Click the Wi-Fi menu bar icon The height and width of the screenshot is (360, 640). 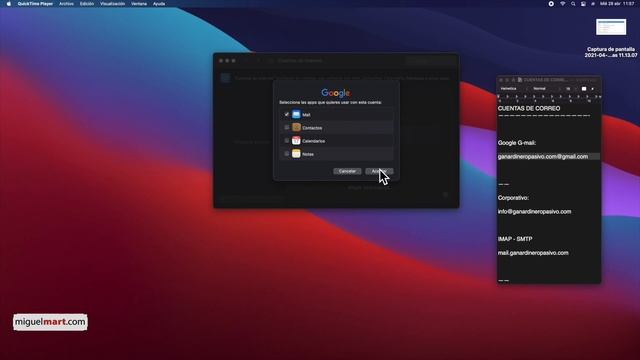[x=562, y=4]
